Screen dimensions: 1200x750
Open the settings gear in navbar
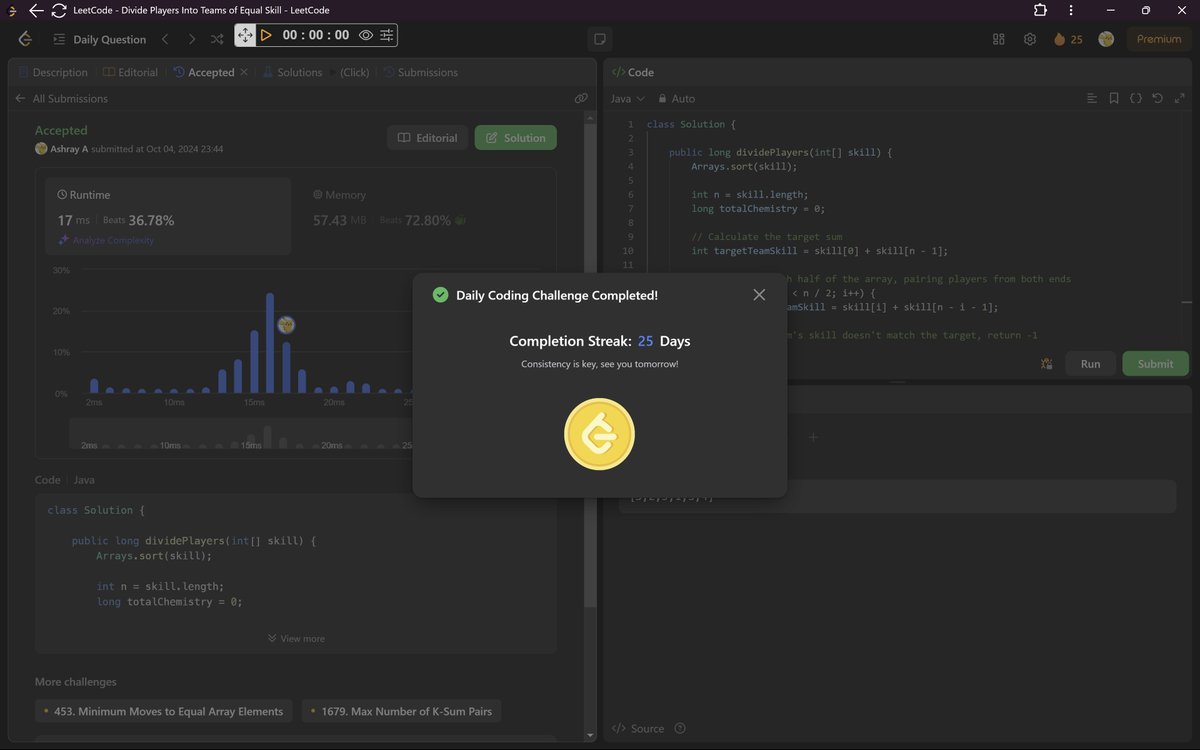(1030, 39)
